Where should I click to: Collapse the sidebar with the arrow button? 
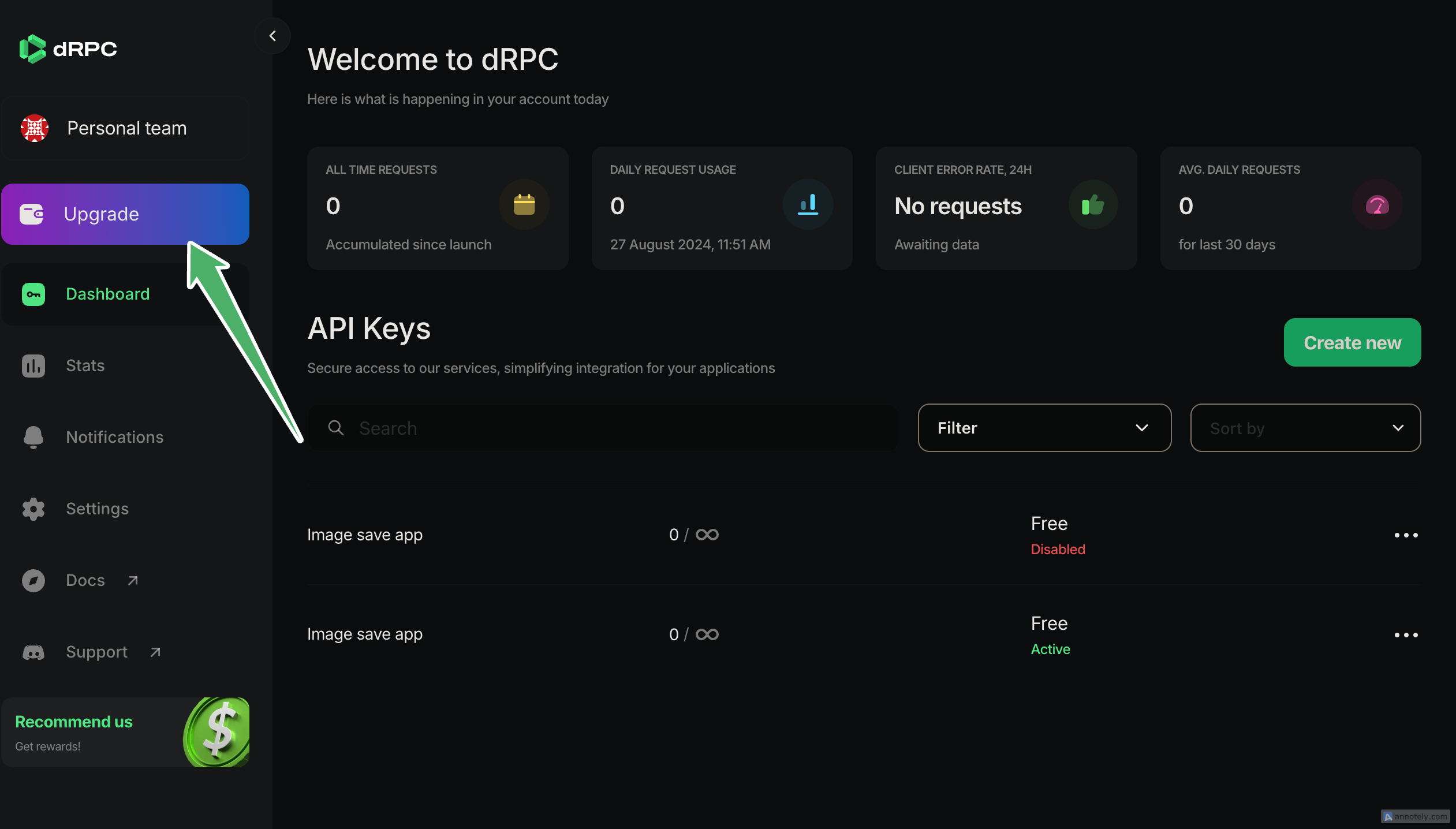[272, 36]
